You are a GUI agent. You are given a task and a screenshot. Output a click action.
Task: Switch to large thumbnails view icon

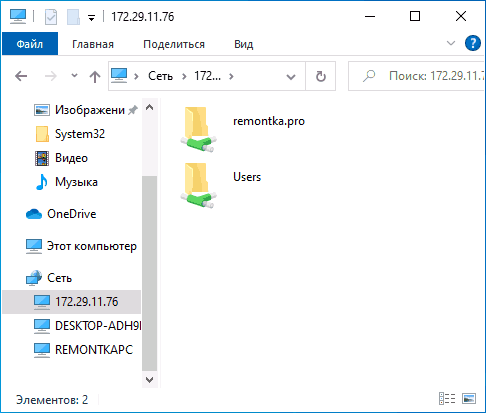[x=469, y=398]
